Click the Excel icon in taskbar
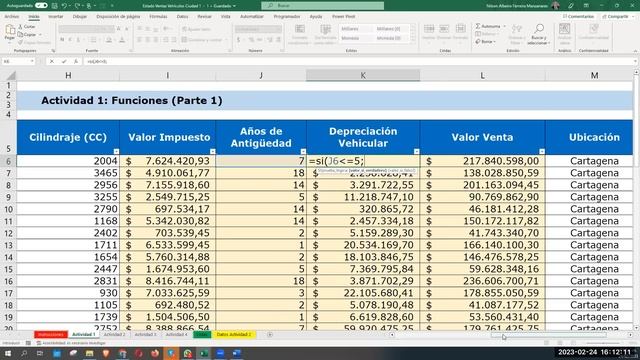This screenshot has height=360, width=640. (x=204, y=353)
